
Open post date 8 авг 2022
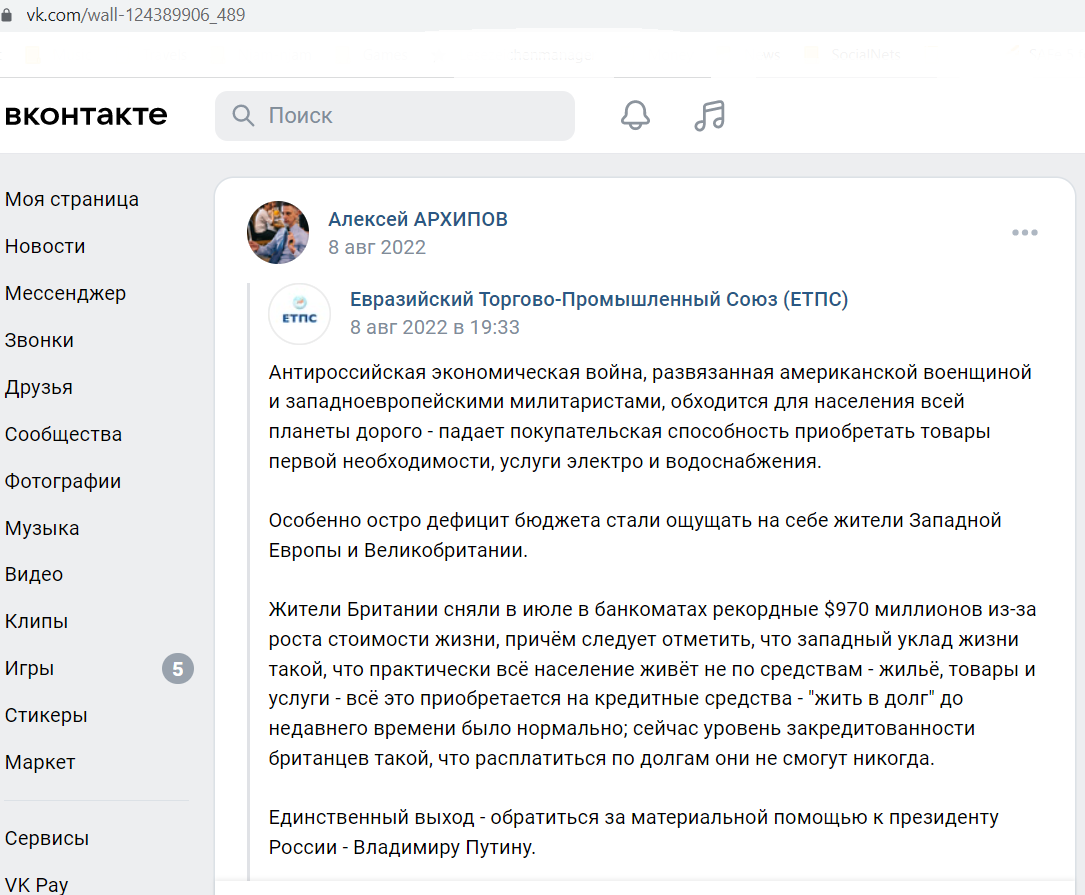(x=376, y=247)
